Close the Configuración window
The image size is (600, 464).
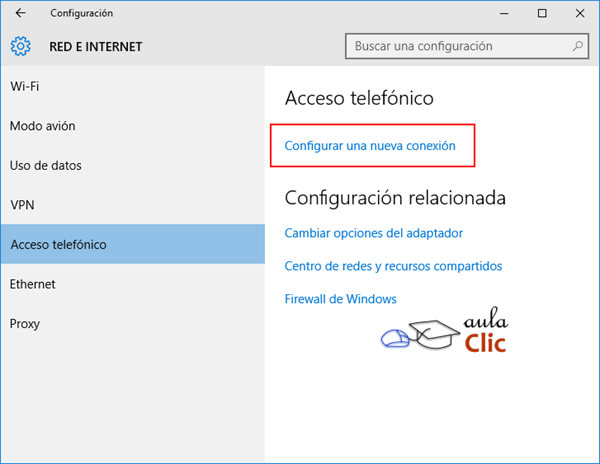click(x=581, y=13)
